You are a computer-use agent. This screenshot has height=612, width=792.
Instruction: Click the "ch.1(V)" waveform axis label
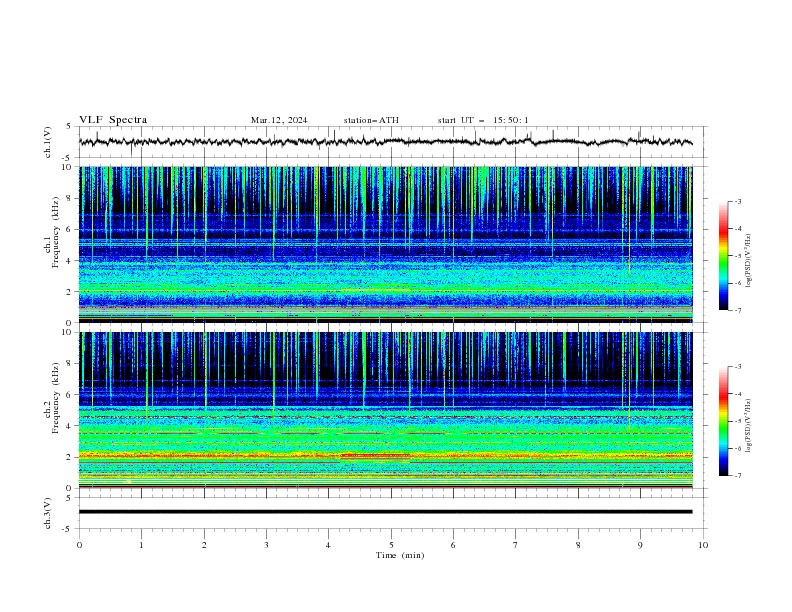tap(48, 142)
